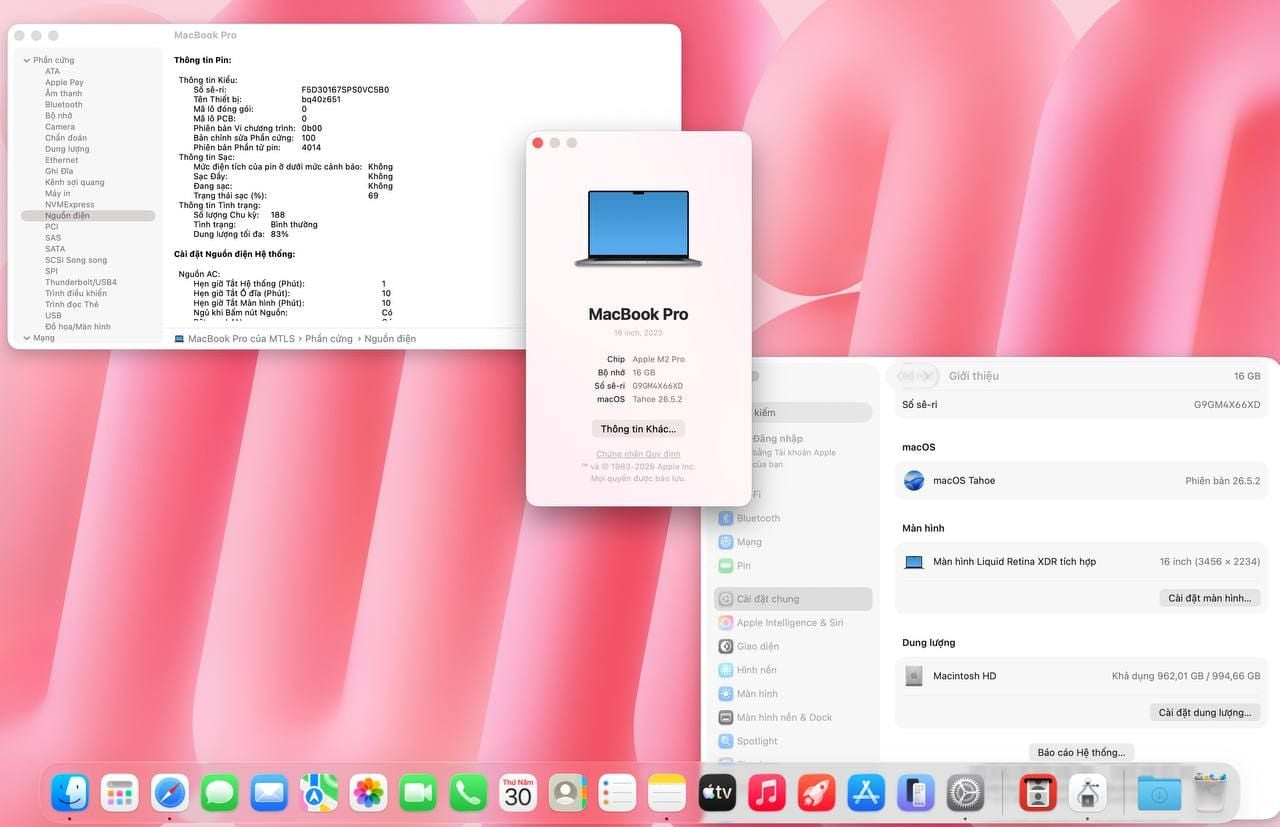
Task: Open the Photos app in Dock
Action: pos(369,793)
